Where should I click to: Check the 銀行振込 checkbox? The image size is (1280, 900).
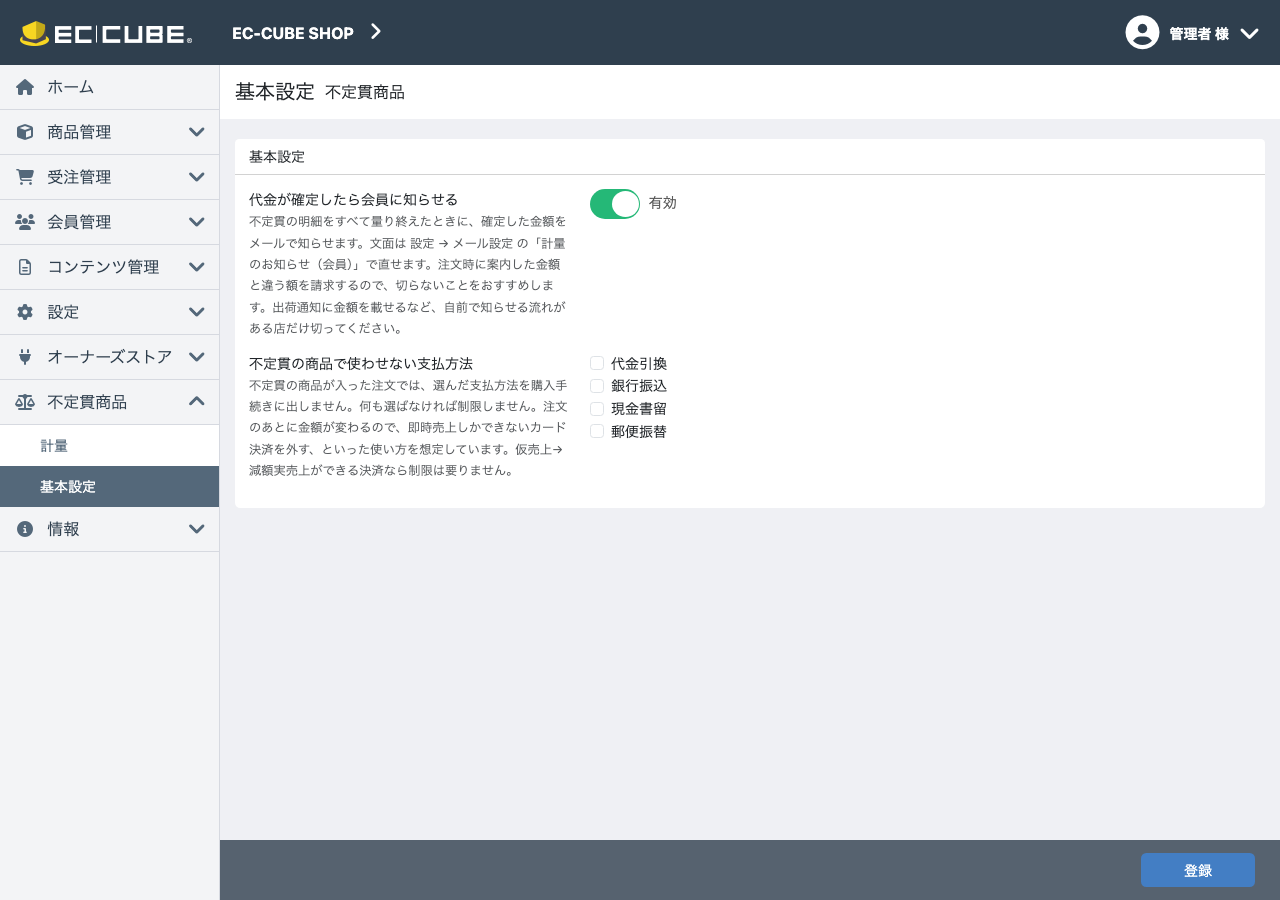pyautogui.click(x=597, y=386)
